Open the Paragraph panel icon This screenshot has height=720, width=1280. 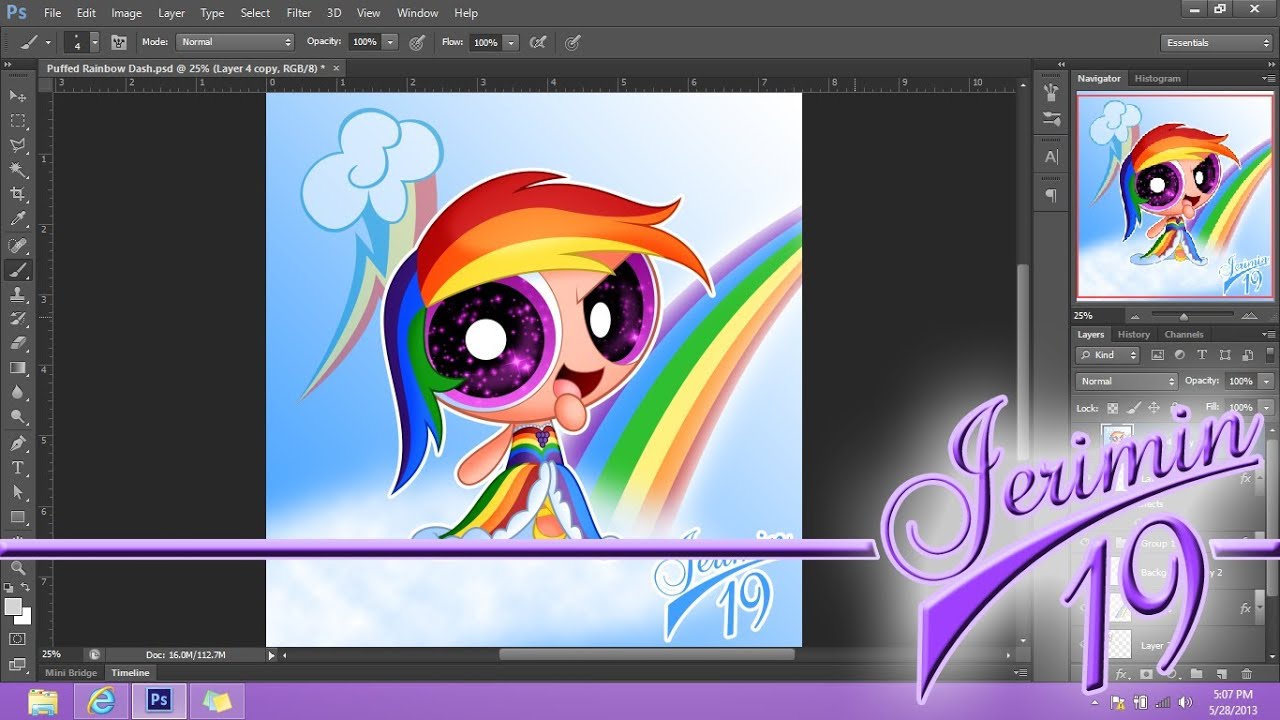click(x=1051, y=196)
